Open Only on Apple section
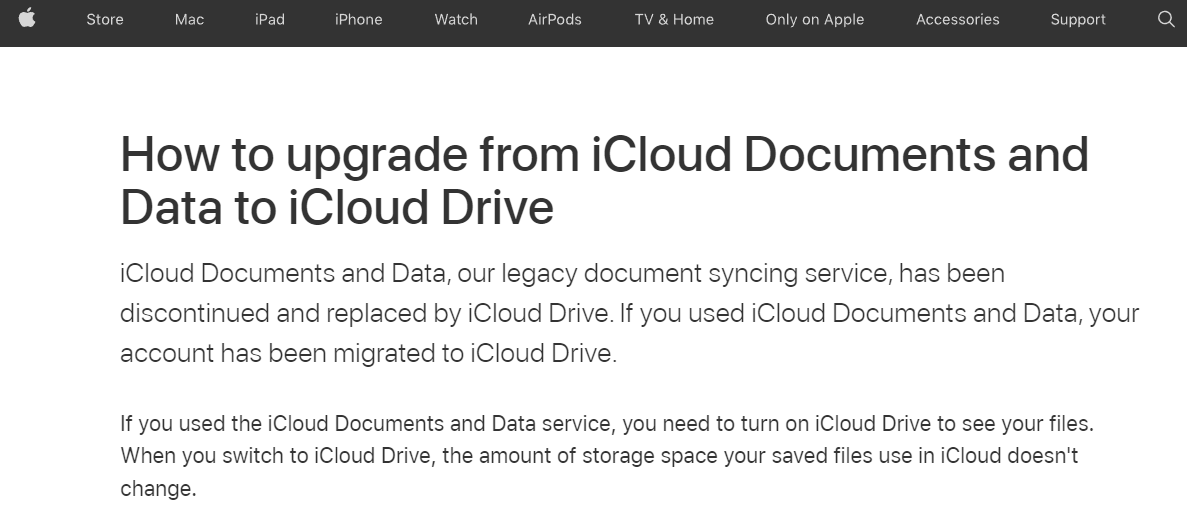The height and width of the screenshot is (507, 1187). click(815, 20)
